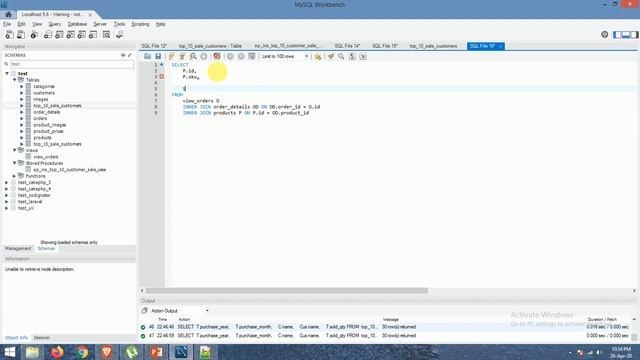Click the explain plan magnifier icon
Screen dimensions: 640x360
pyautogui.click(x=193, y=56)
